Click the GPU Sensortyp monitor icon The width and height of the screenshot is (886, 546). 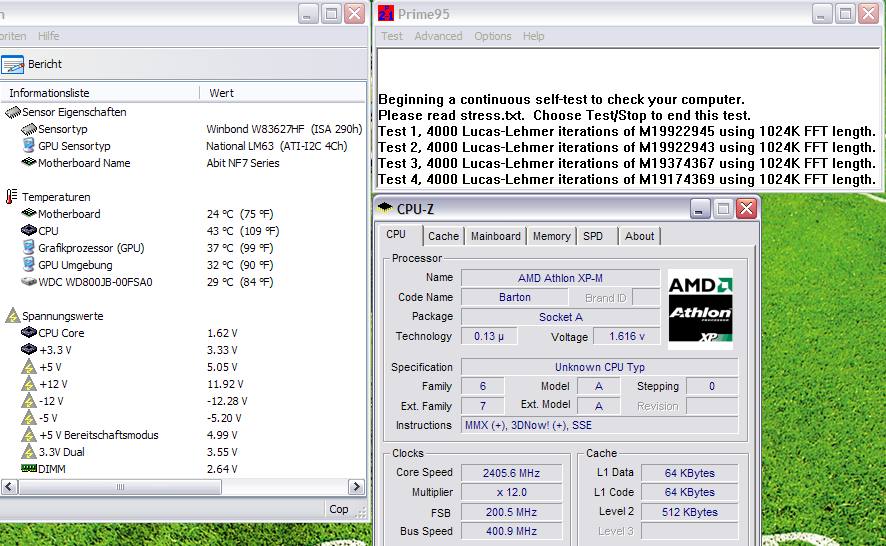pyautogui.click(x=28, y=146)
